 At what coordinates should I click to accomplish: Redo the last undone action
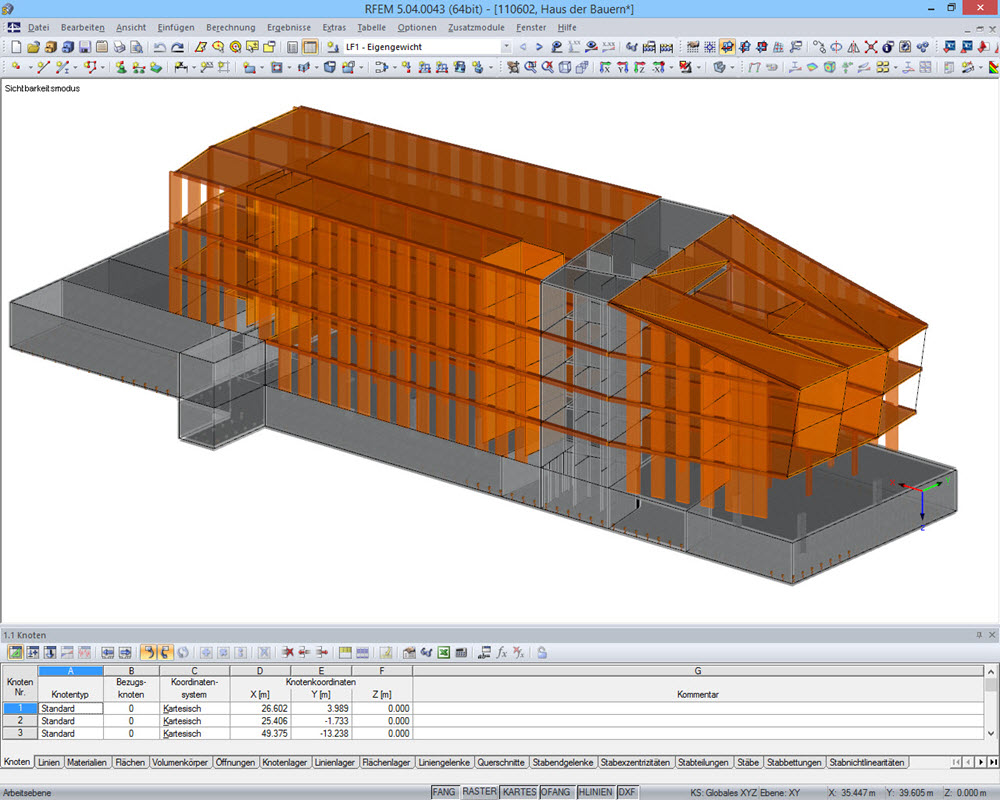click(x=177, y=46)
